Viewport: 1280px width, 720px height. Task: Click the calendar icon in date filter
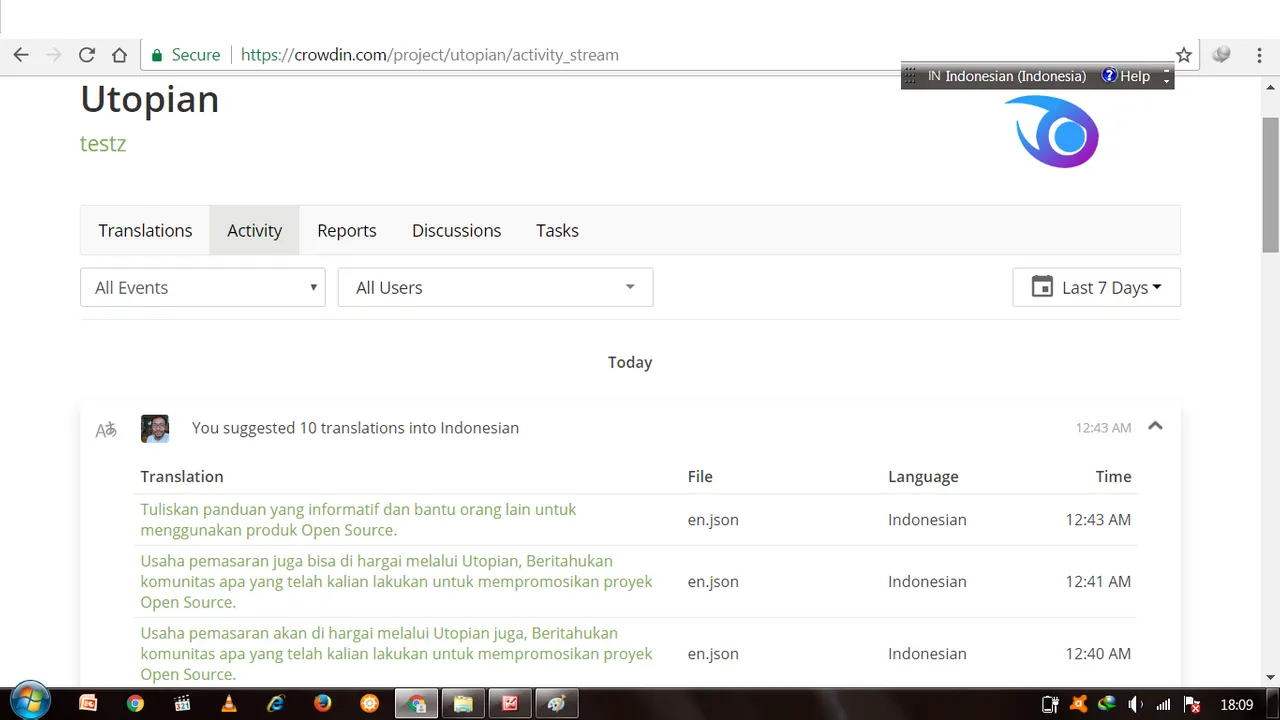(x=1042, y=287)
